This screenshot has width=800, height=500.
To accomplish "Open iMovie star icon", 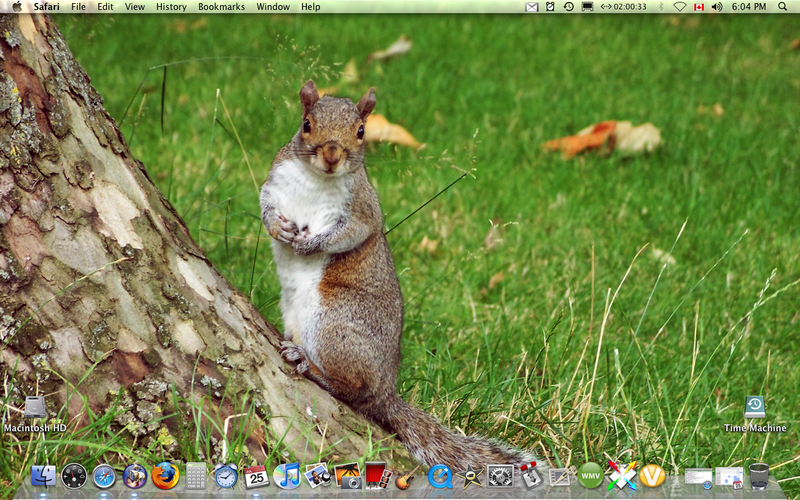I will [x=470, y=477].
